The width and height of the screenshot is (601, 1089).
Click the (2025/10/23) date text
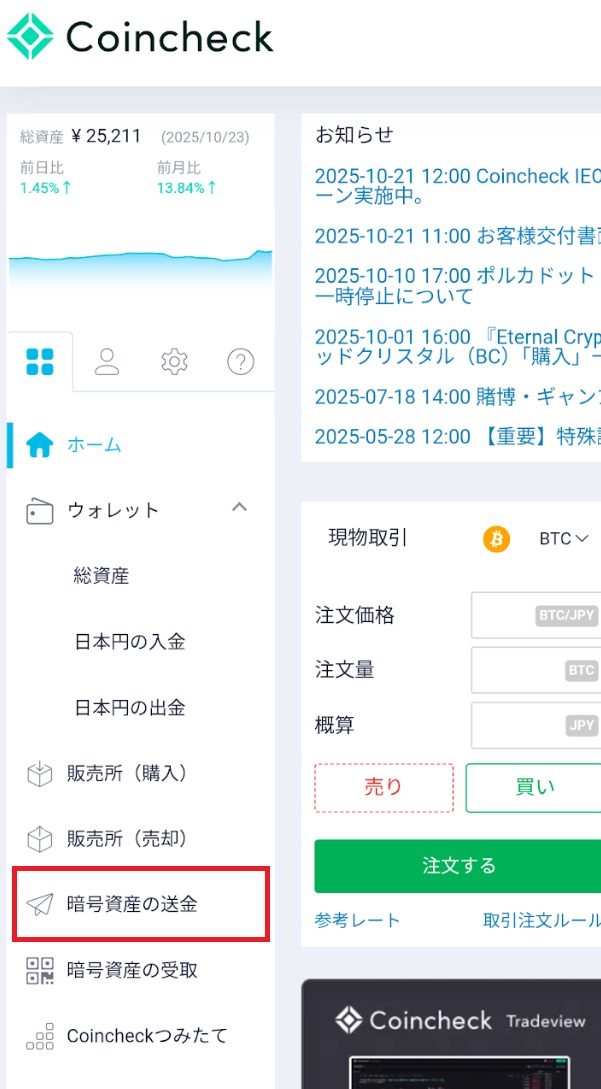(x=205, y=138)
